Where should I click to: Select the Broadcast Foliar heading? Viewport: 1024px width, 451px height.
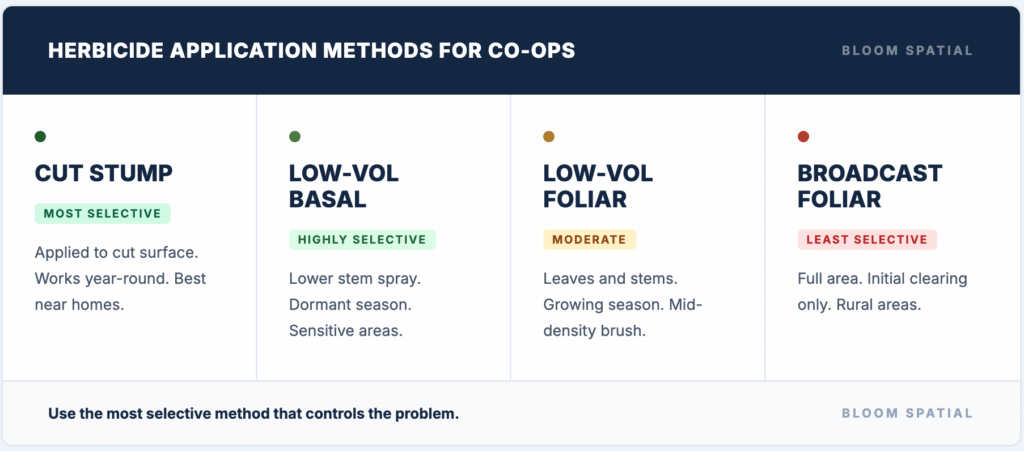pyautogui.click(x=870, y=186)
